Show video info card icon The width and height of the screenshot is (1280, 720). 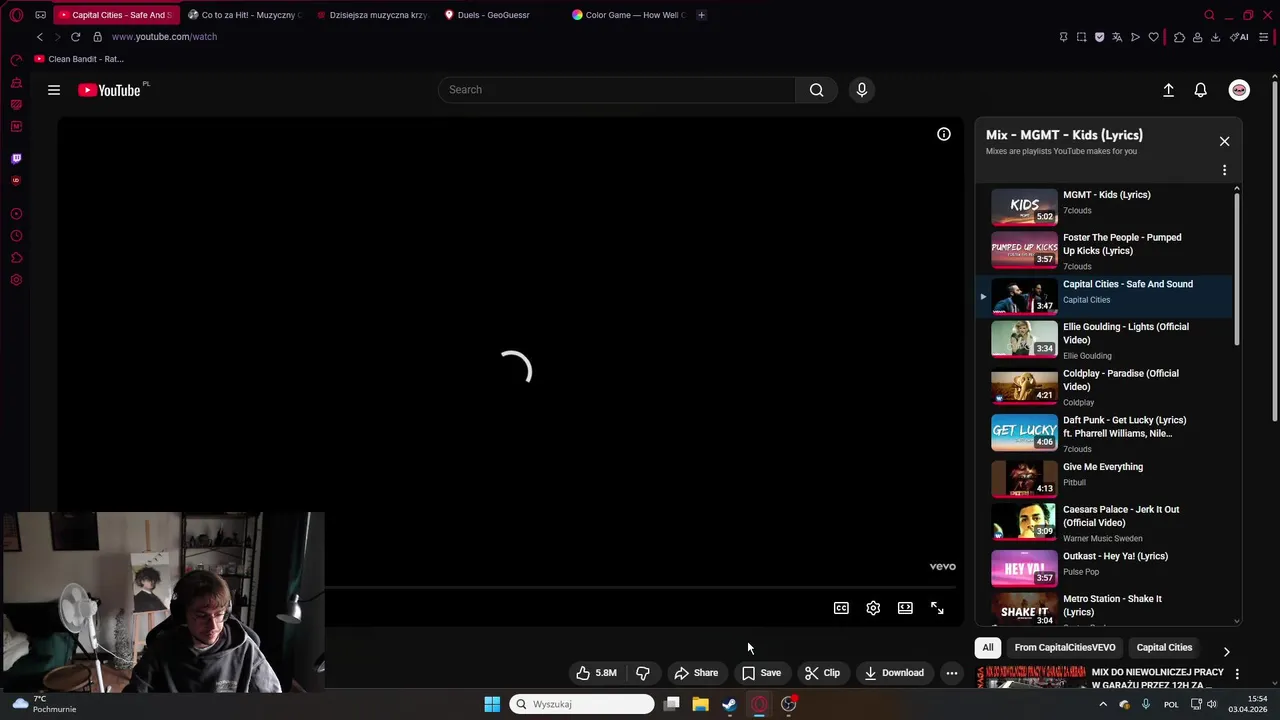944,134
